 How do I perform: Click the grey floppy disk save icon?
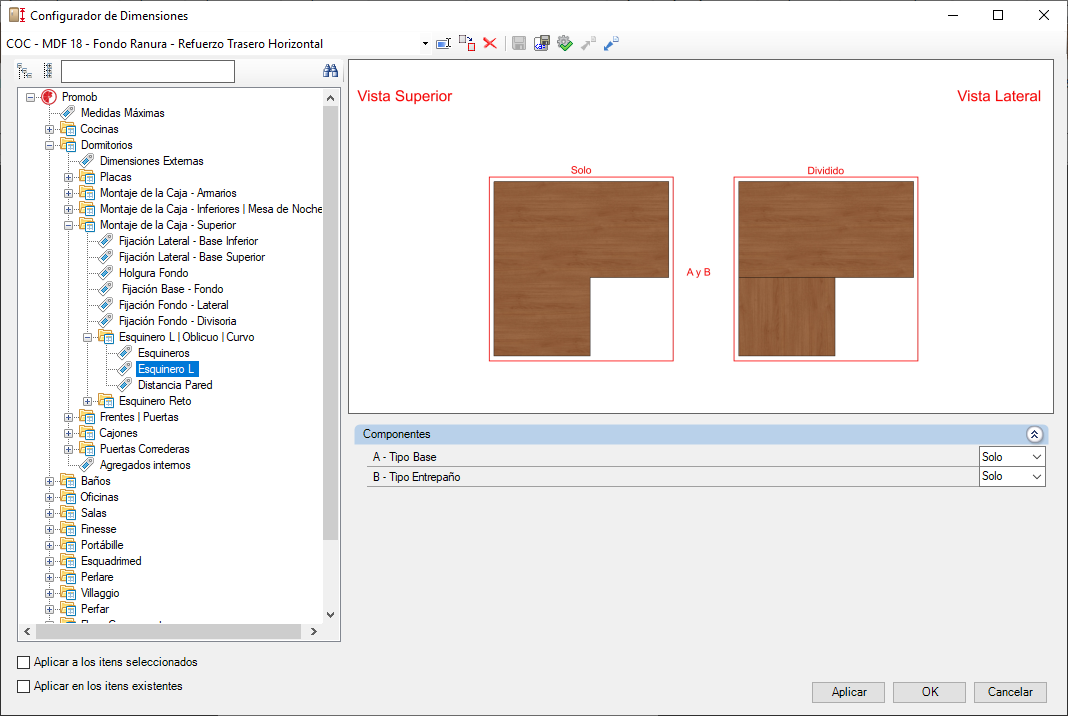(x=519, y=44)
